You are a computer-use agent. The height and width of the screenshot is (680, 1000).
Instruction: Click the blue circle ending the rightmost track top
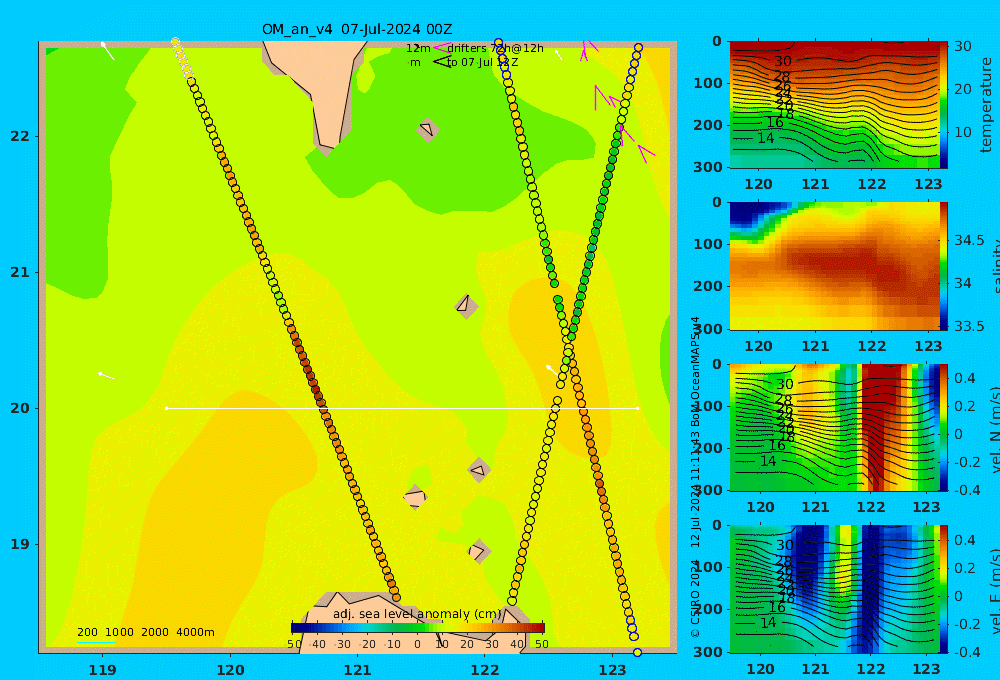pyautogui.click(x=638, y=48)
